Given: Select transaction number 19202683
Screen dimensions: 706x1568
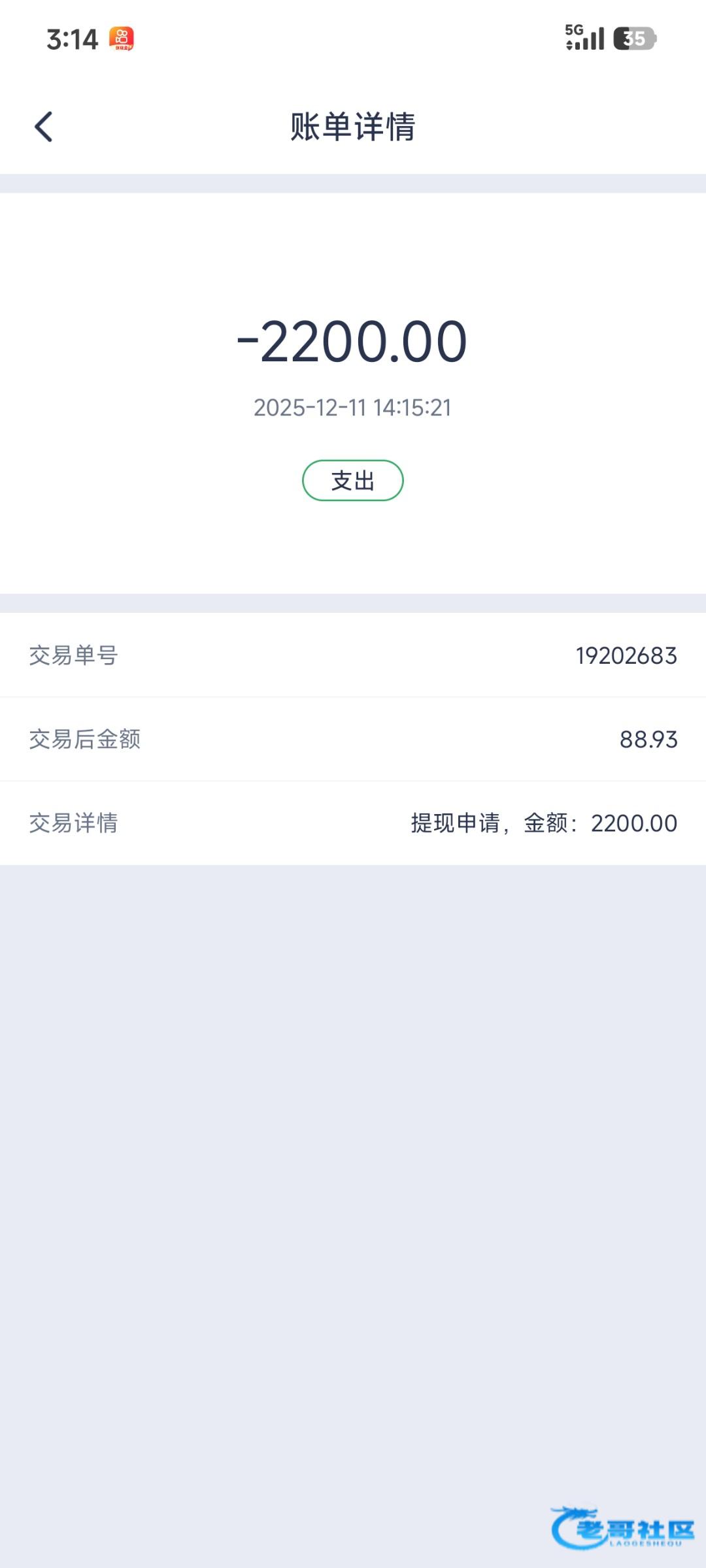Looking at the screenshot, I should [626, 655].
